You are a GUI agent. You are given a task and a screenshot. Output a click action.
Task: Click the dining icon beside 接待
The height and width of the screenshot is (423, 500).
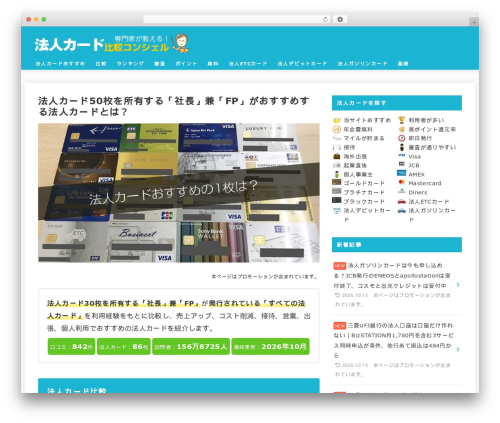337,147
